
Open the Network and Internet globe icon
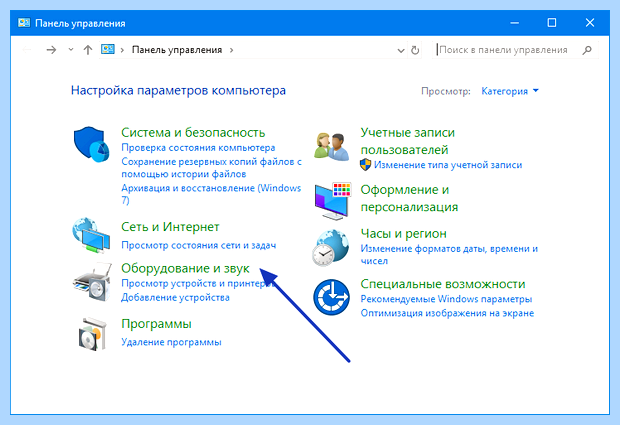91,235
